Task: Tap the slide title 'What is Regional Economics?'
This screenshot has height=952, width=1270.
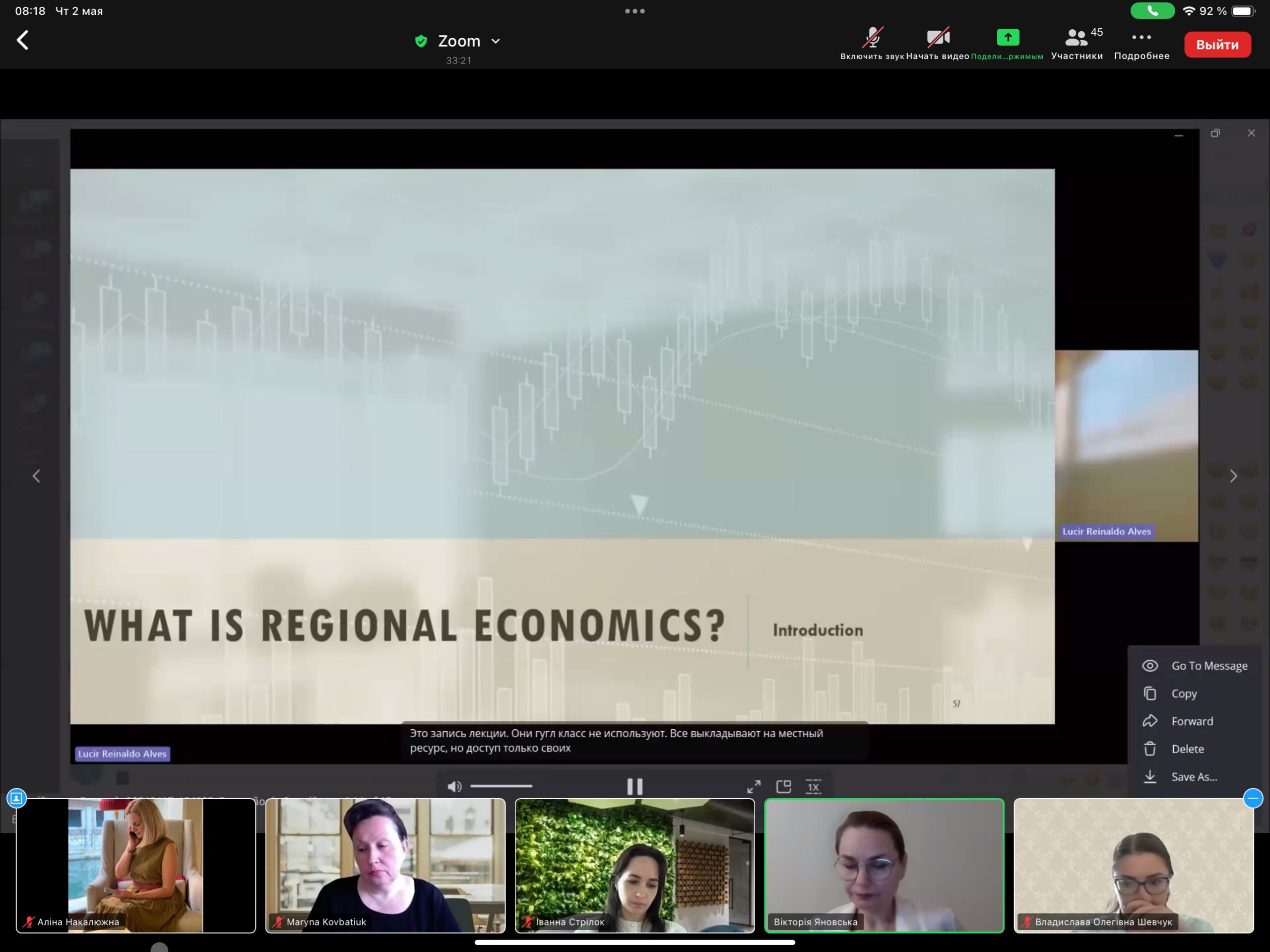Action: coord(405,625)
